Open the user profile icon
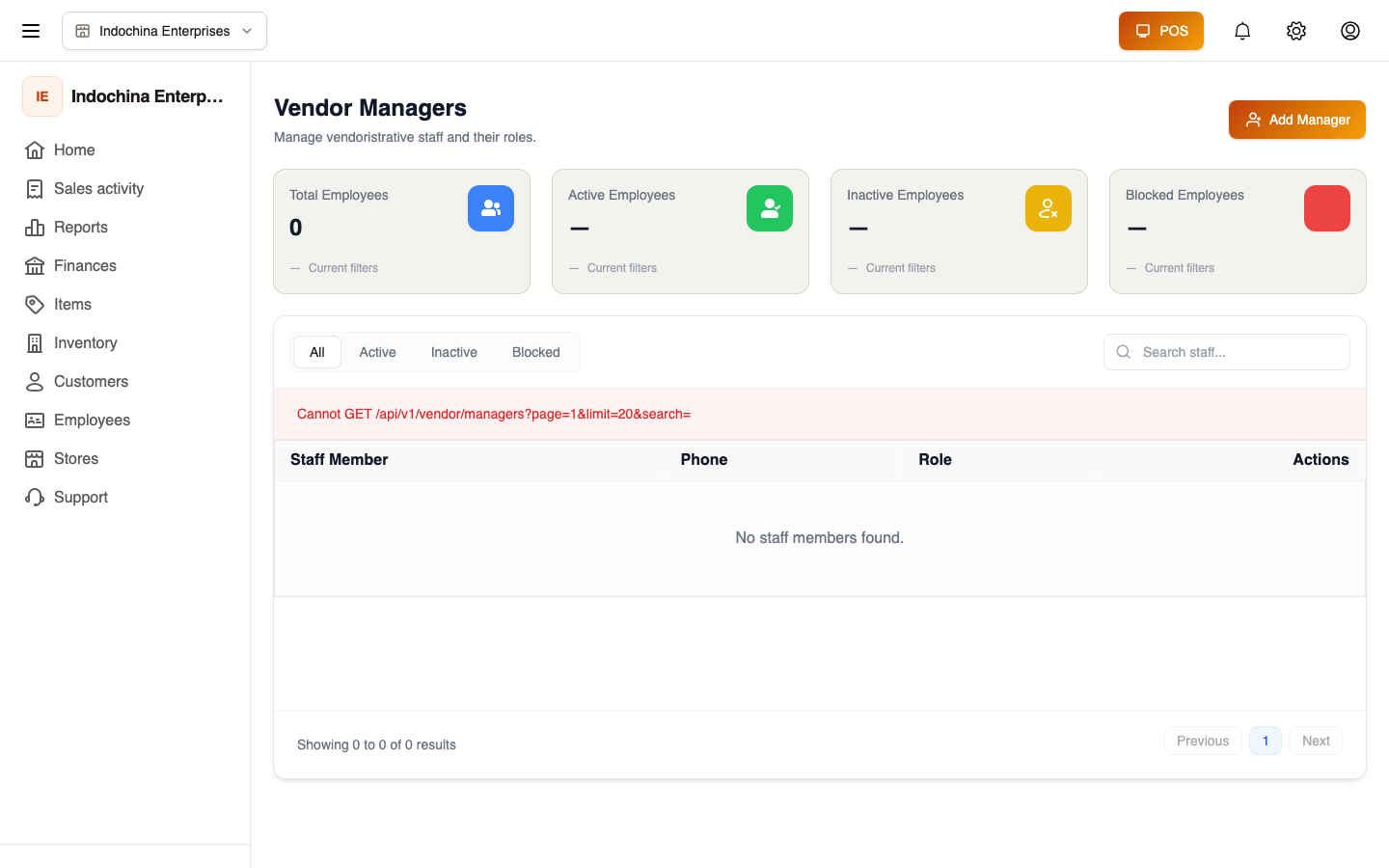The height and width of the screenshot is (868, 1389). (x=1350, y=31)
